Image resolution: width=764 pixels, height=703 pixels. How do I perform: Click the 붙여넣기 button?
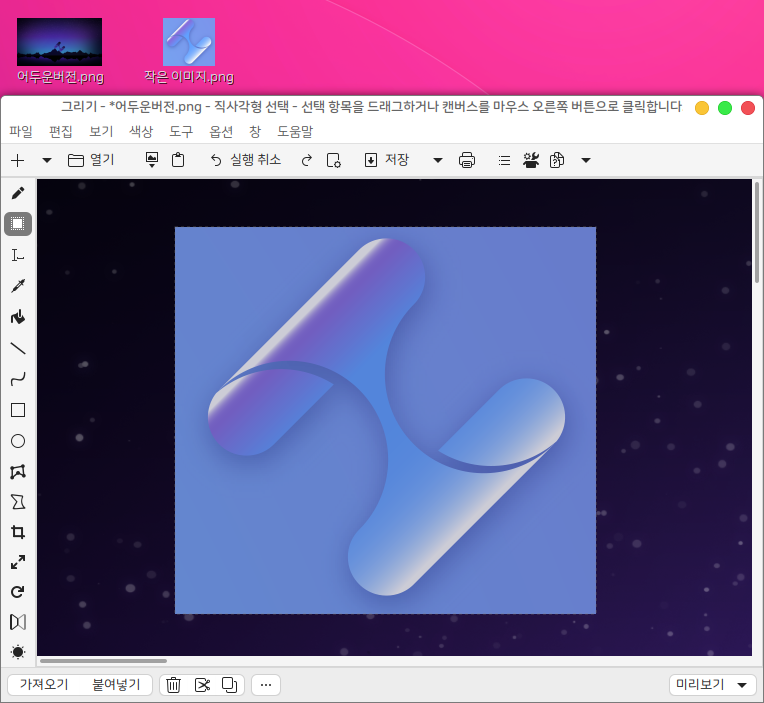tap(116, 685)
